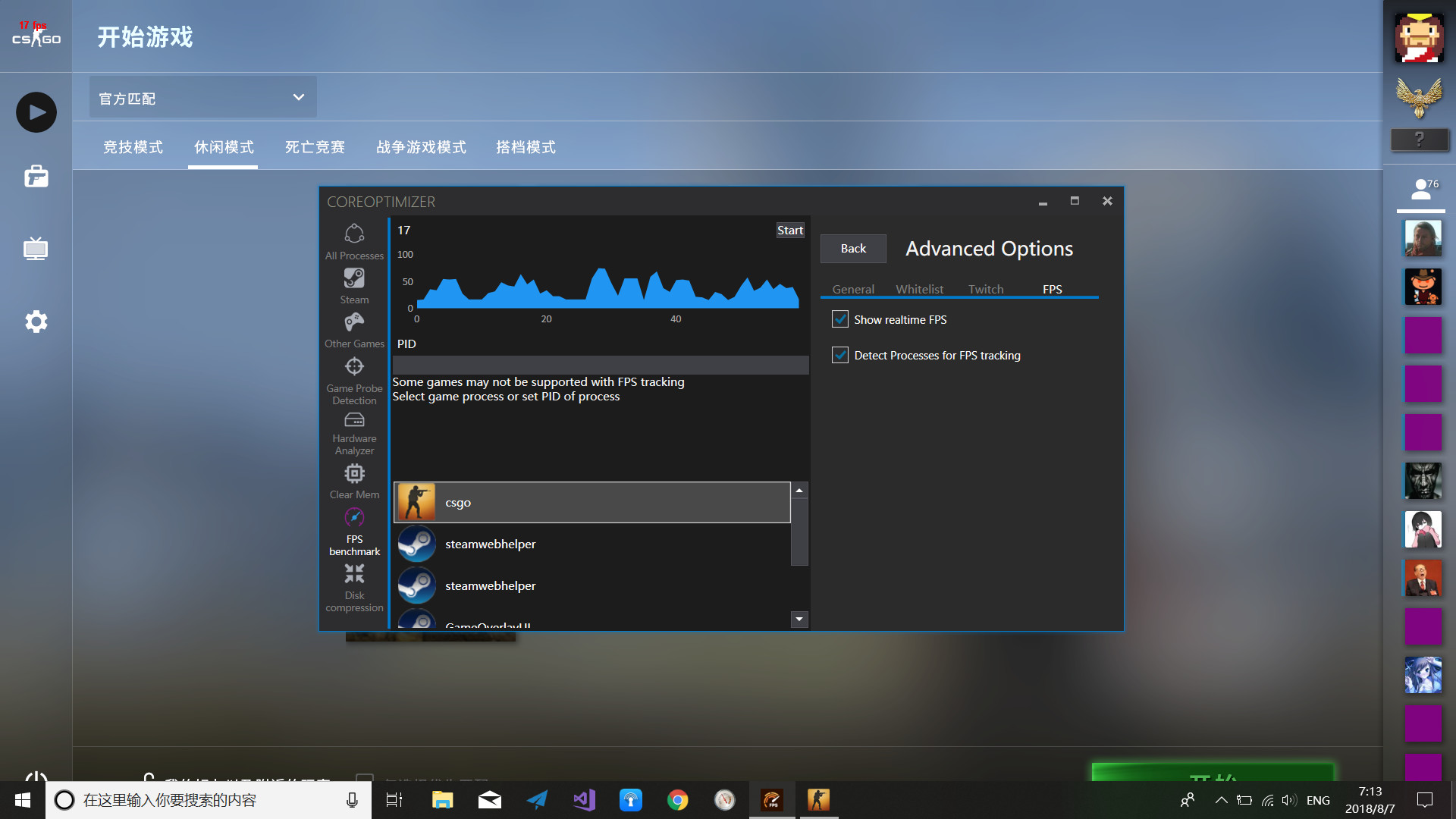Run Clear Mem tool

(354, 482)
